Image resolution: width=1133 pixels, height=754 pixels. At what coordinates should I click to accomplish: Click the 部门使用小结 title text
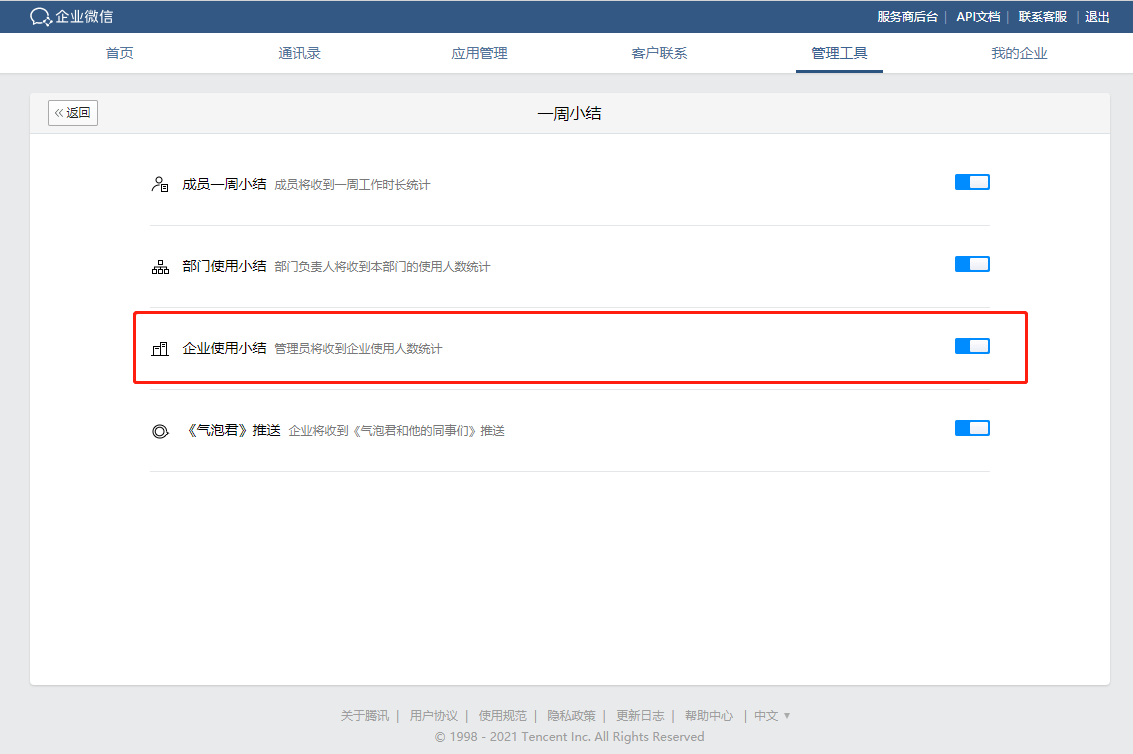(224, 266)
